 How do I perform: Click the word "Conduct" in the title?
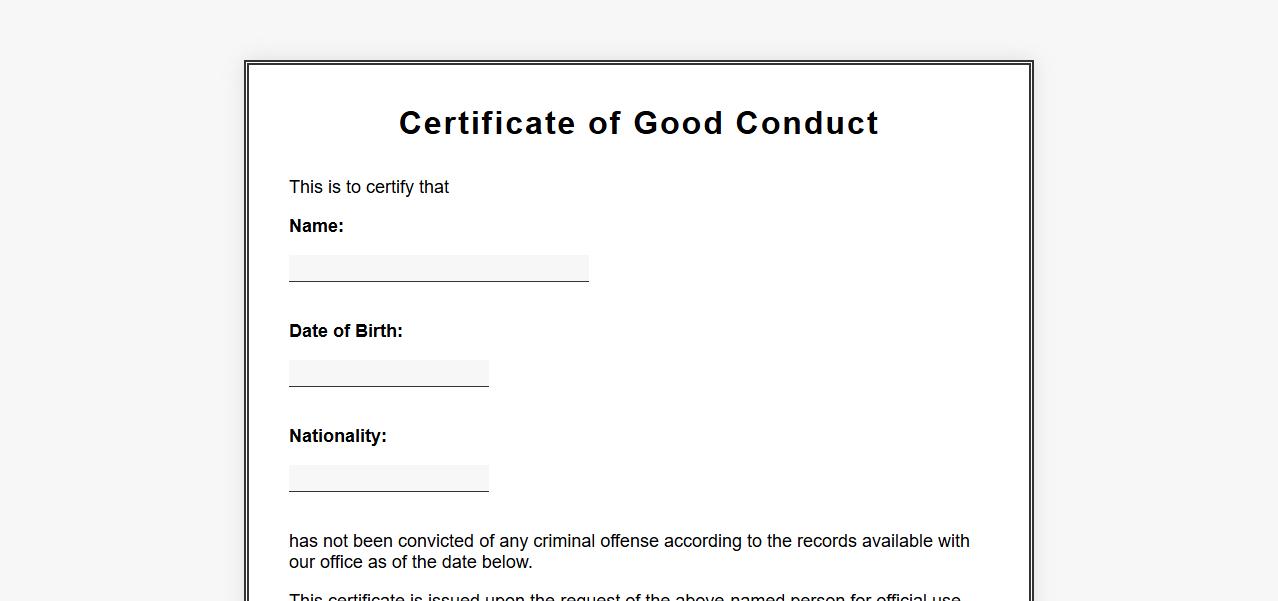(x=807, y=123)
